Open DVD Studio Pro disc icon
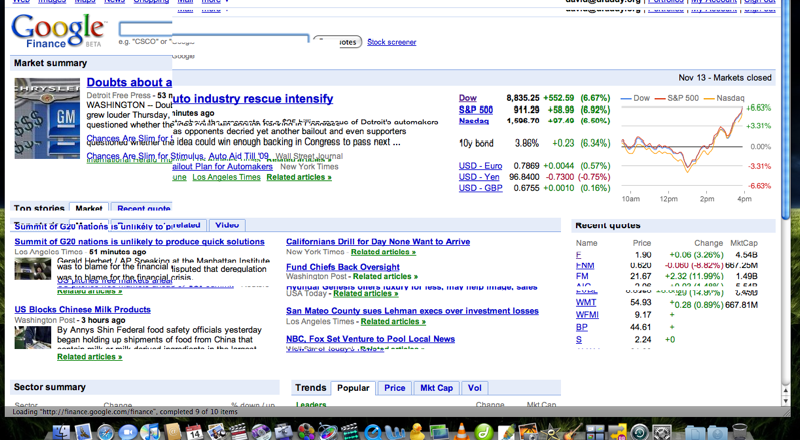The image size is (800, 440). [261, 432]
